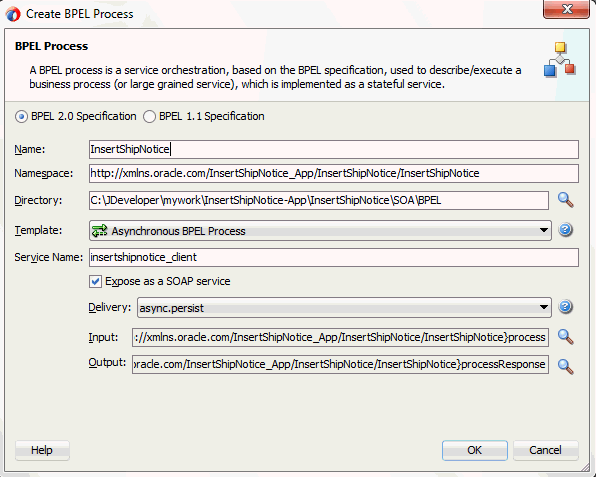Click into the Namespace text field
The image size is (596, 477).
click(x=334, y=173)
